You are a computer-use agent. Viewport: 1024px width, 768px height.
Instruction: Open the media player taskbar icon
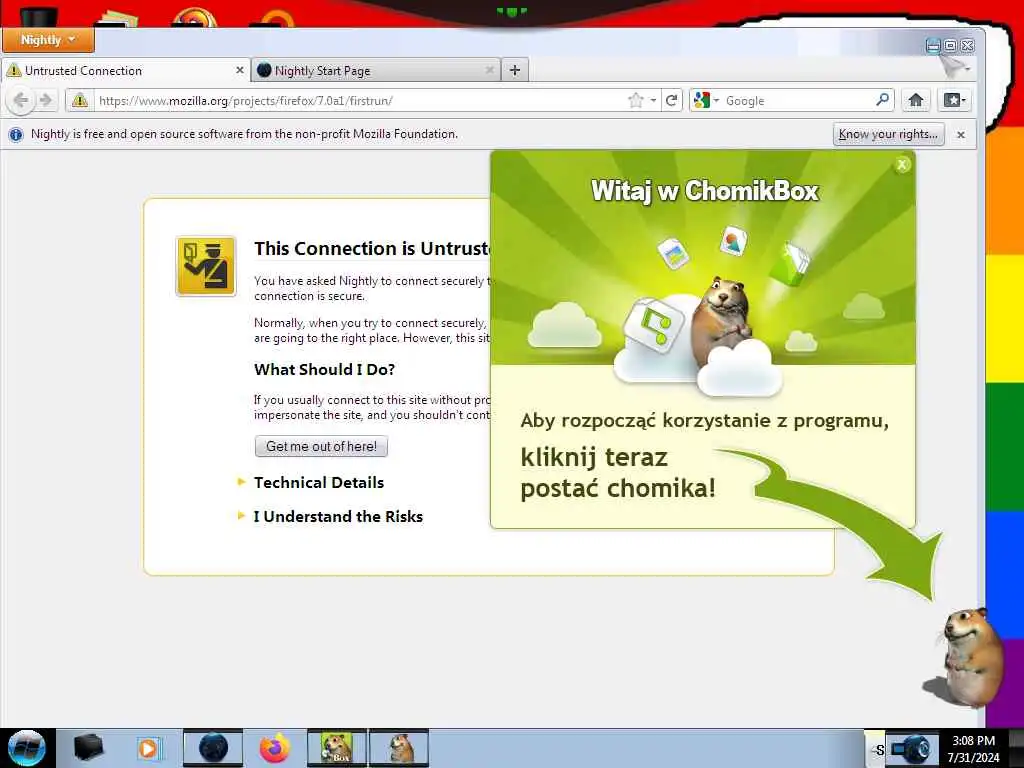(x=148, y=748)
